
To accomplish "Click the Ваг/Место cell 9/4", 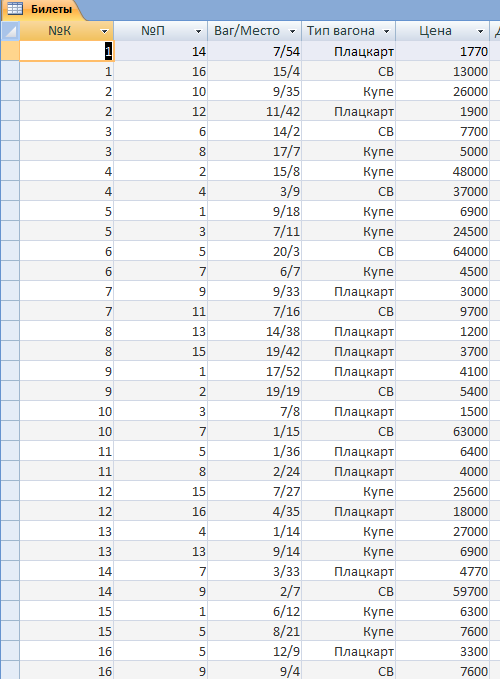I will point(255,670).
